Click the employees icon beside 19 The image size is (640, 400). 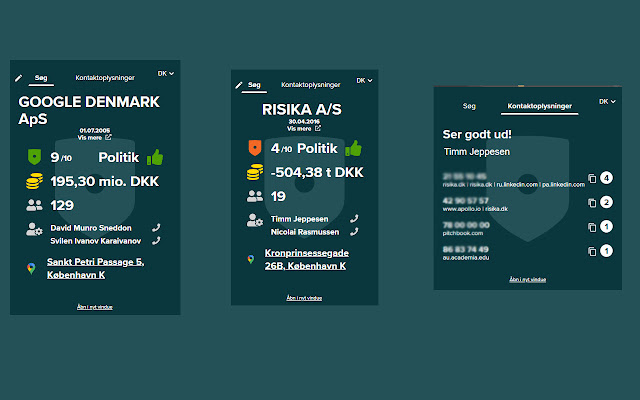(x=255, y=196)
